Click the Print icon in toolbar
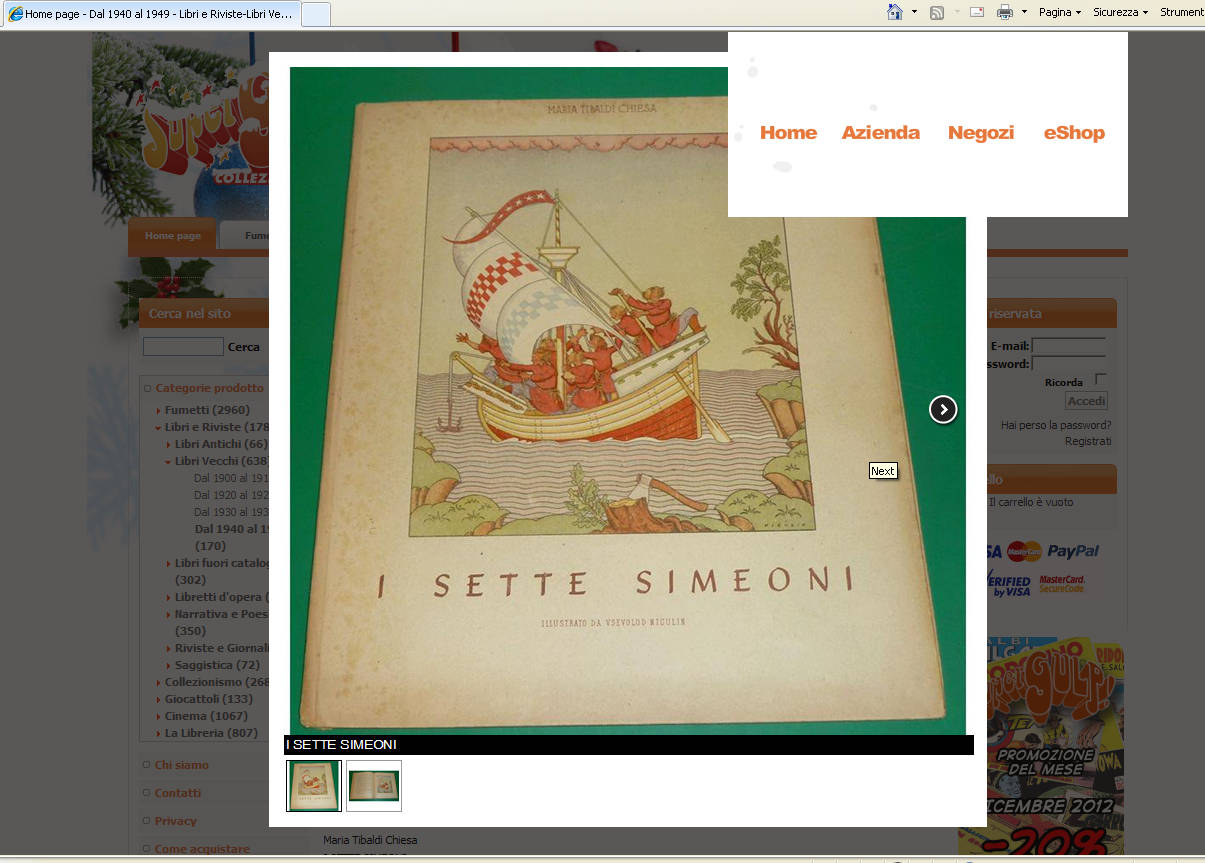The width and height of the screenshot is (1205, 863). pyautogui.click(x=1005, y=12)
